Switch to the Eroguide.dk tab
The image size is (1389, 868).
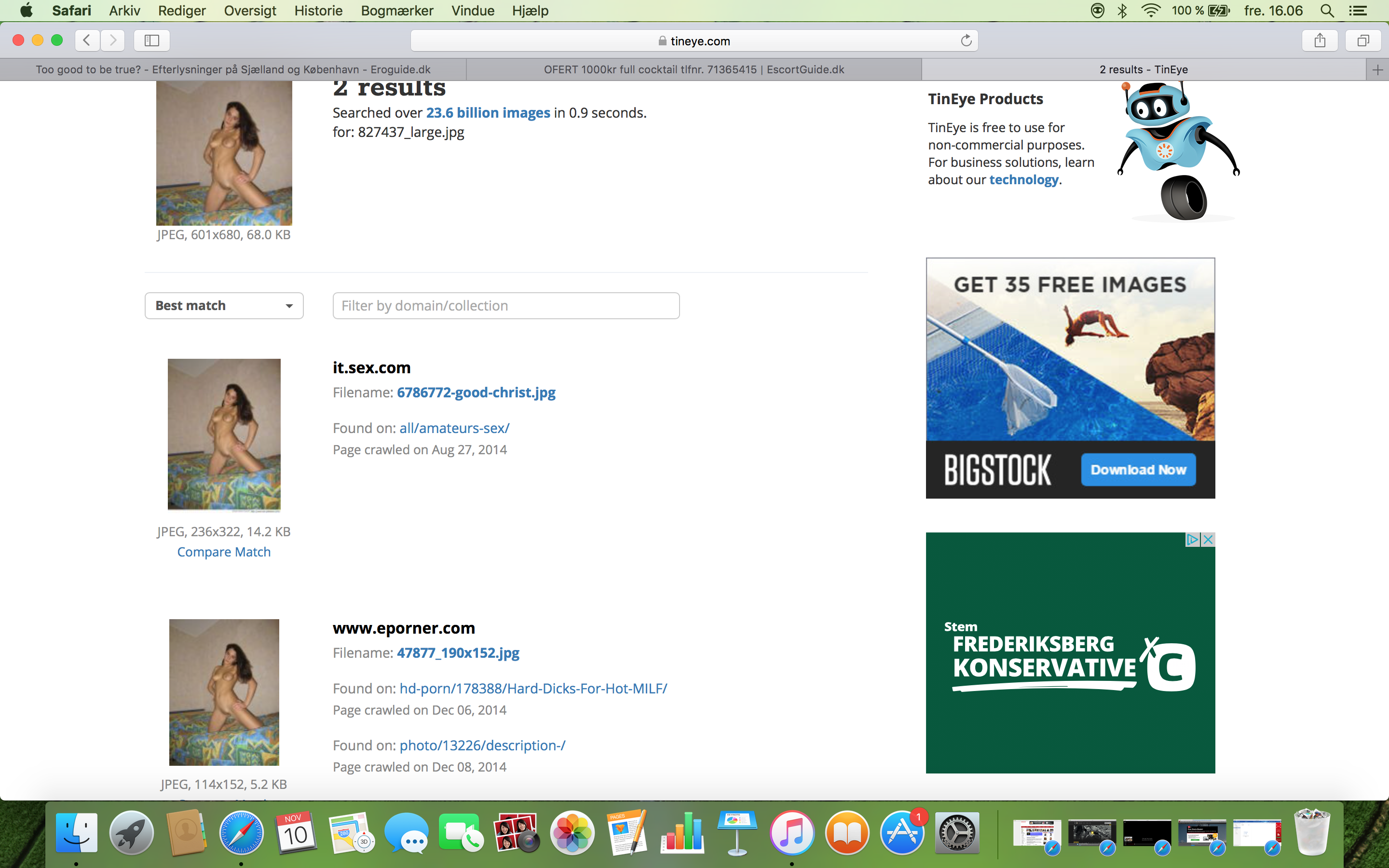(x=233, y=69)
